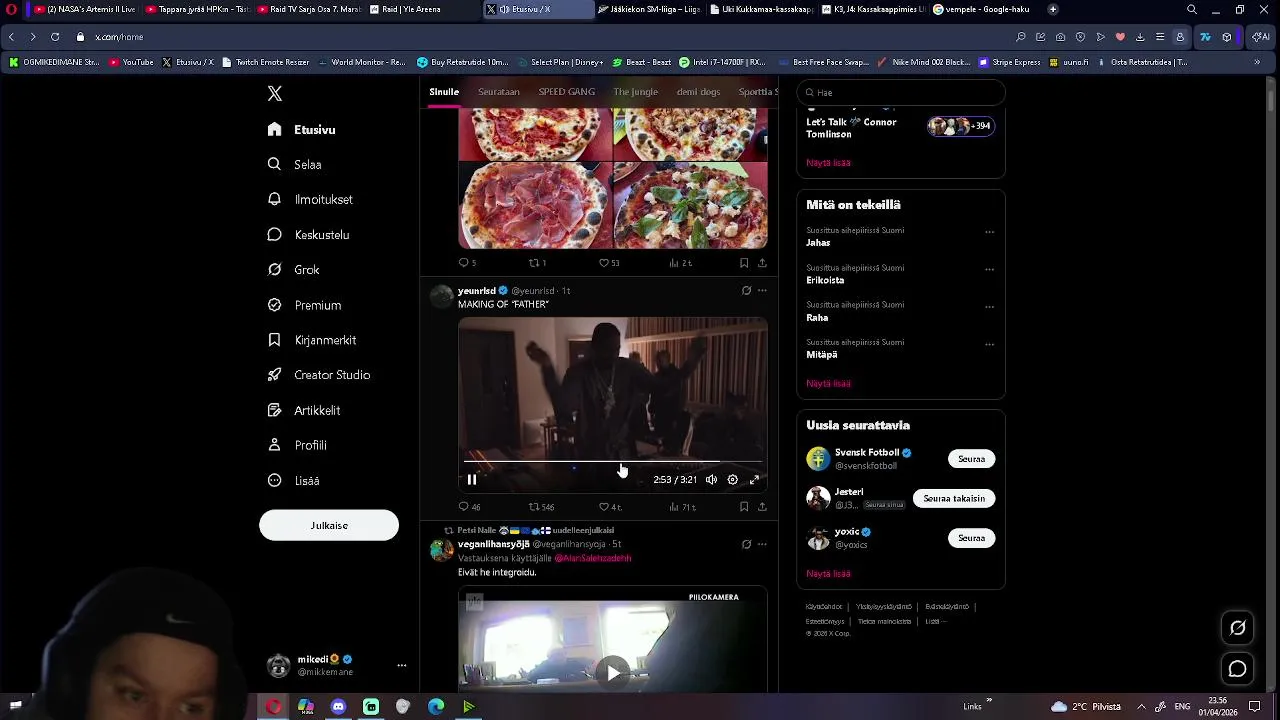This screenshot has width=1280, height=720.
Task: Open Ilmoitukset notifications
Action: (310, 200)
